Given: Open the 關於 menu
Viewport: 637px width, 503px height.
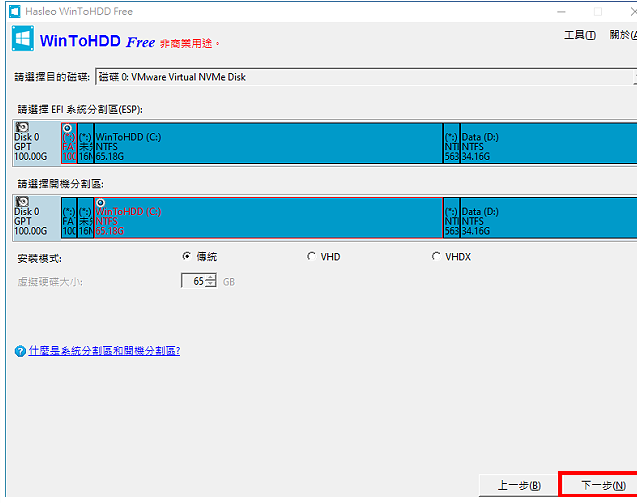Looking at the screenshot, I should coord(623,35).
